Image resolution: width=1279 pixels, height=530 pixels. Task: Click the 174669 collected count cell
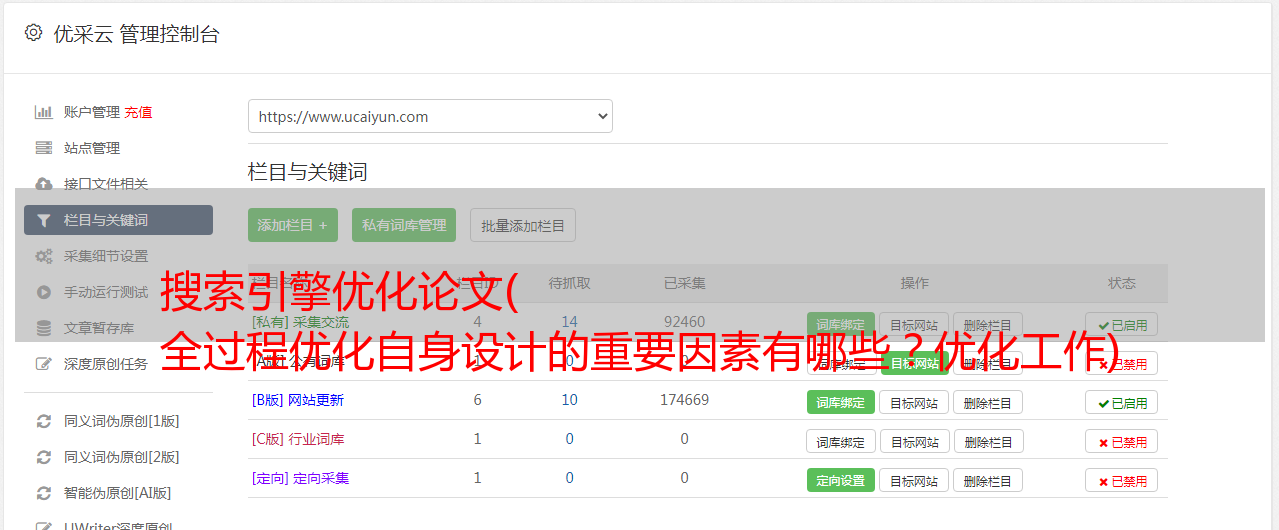click(x=684, y=400)
